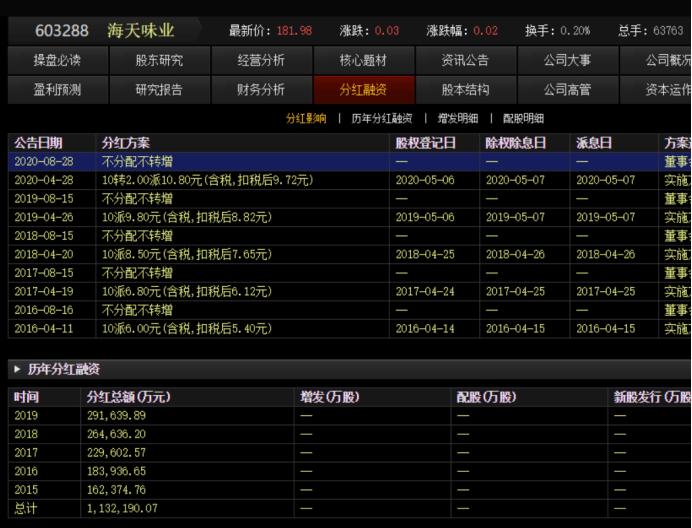Viewport: 692px width, 528px height.
Task: Open the 股本结构 tab
Action: pos(466,90)
